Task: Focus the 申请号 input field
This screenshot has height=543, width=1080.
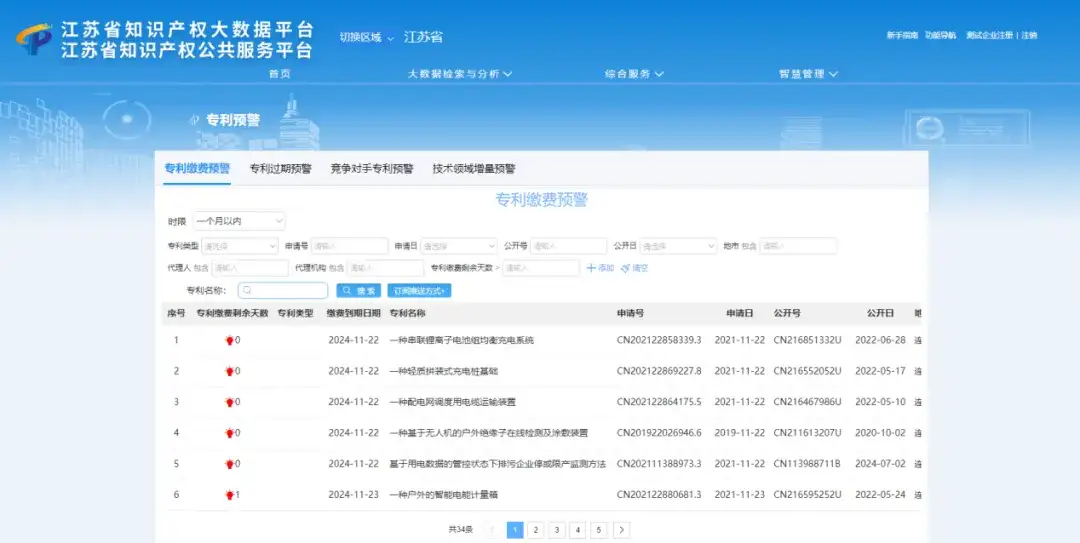Action: click(349, 246)
